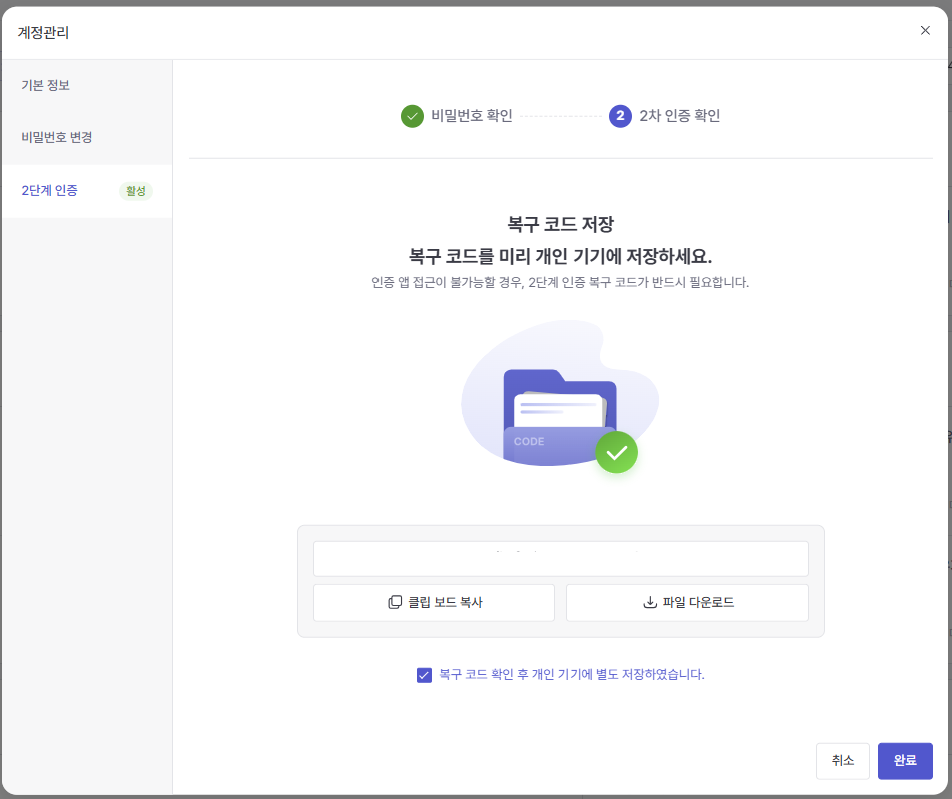Click the 비밀번호 확인 step label

[x=472, y=116]
